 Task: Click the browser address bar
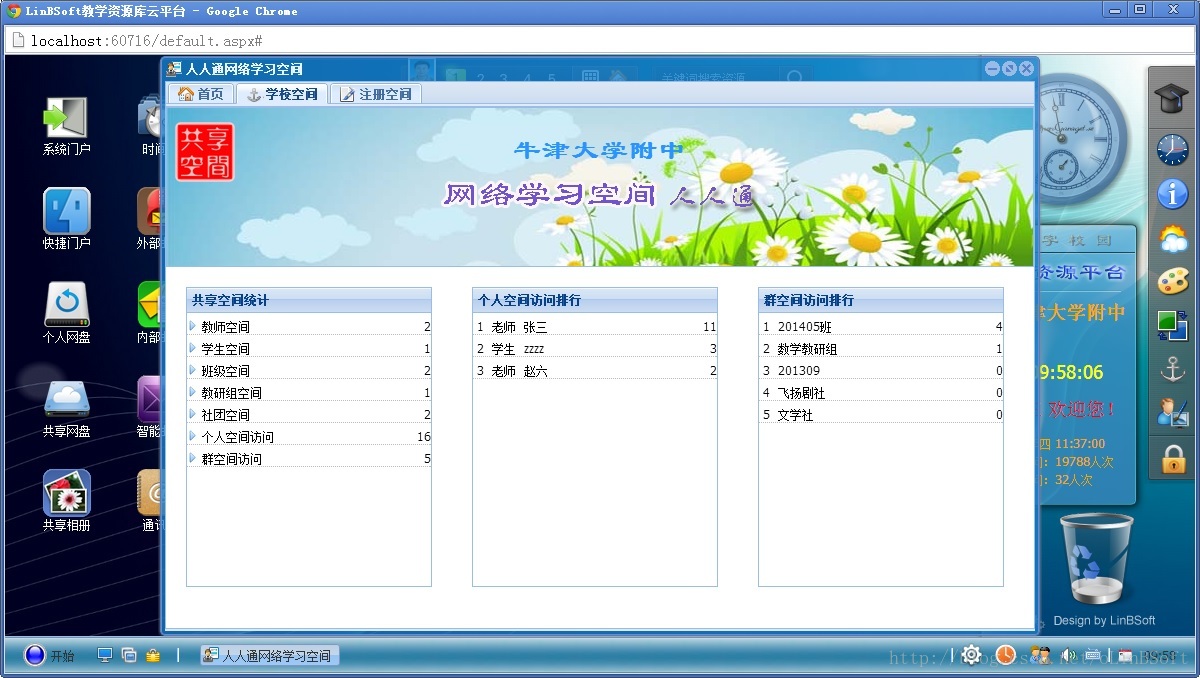coord(600,41)
